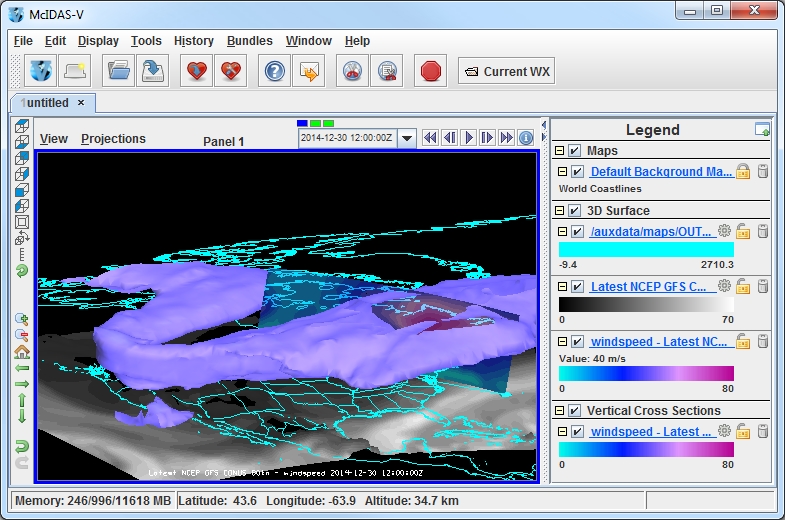Toggle Latest NCEP GFS layer checkbox

pos(577,287)
